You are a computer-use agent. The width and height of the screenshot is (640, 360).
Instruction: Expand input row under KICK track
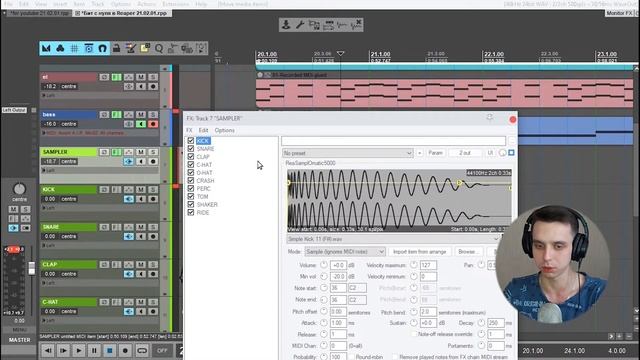tap(44, 208)
